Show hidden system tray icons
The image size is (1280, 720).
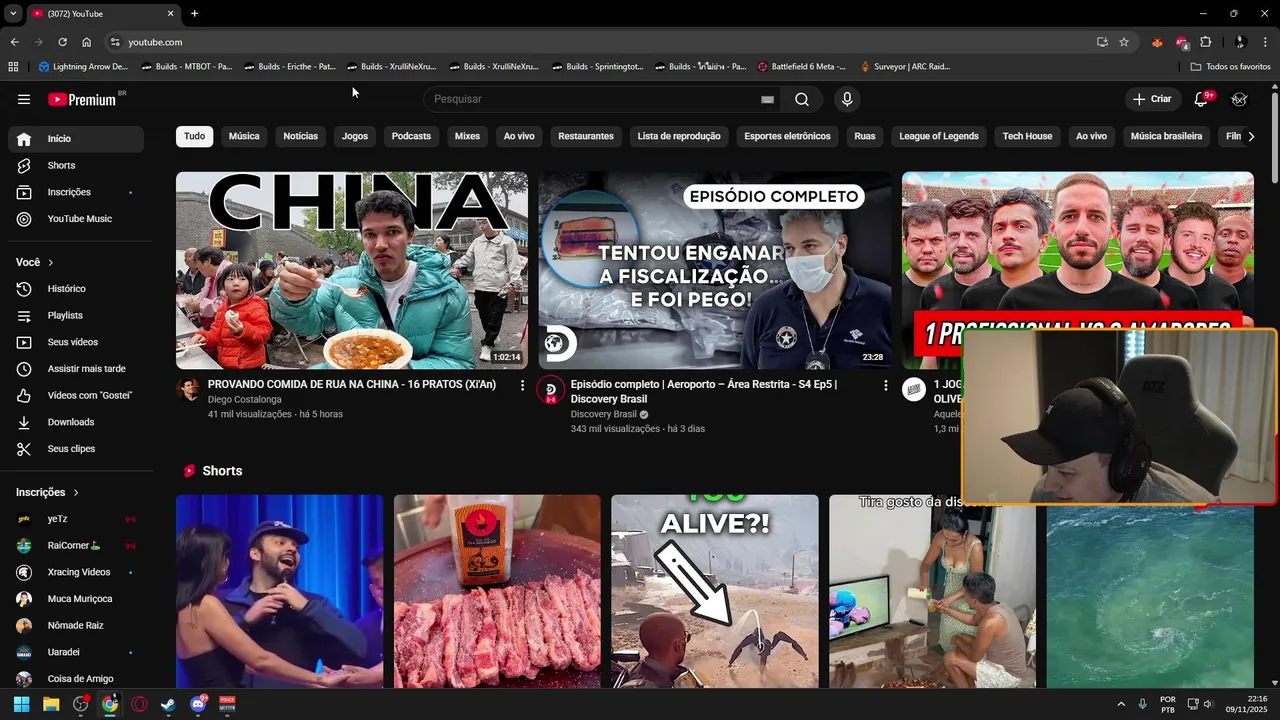pos(1120,704)
